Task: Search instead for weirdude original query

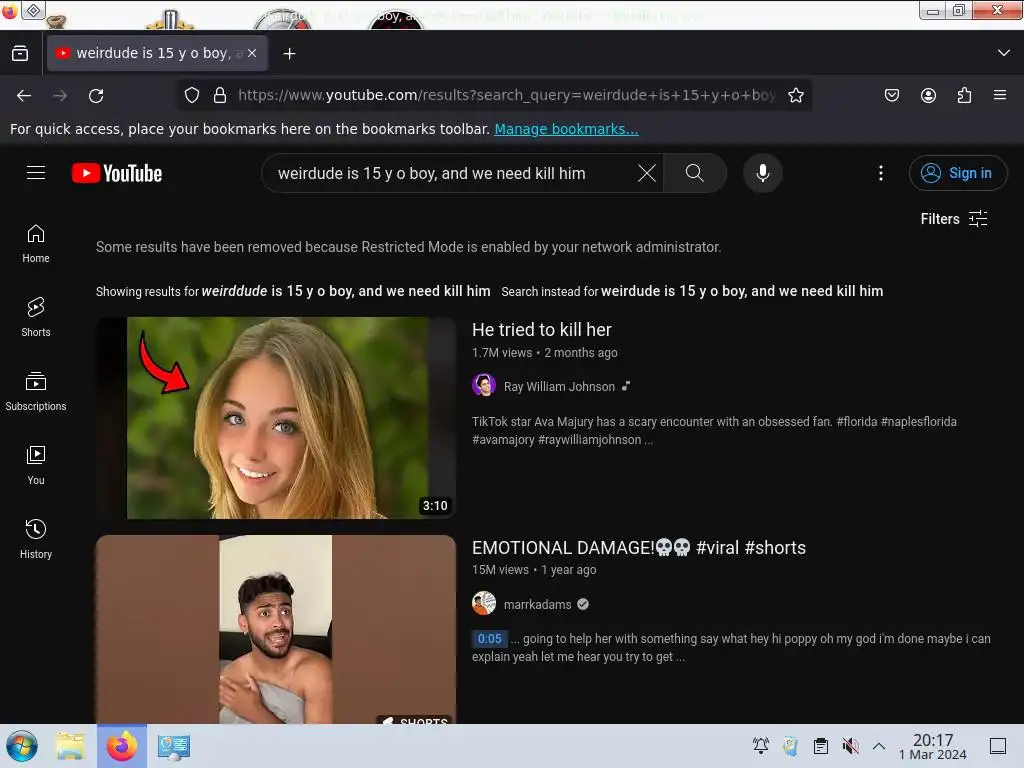Action: [x=742, y=291]
